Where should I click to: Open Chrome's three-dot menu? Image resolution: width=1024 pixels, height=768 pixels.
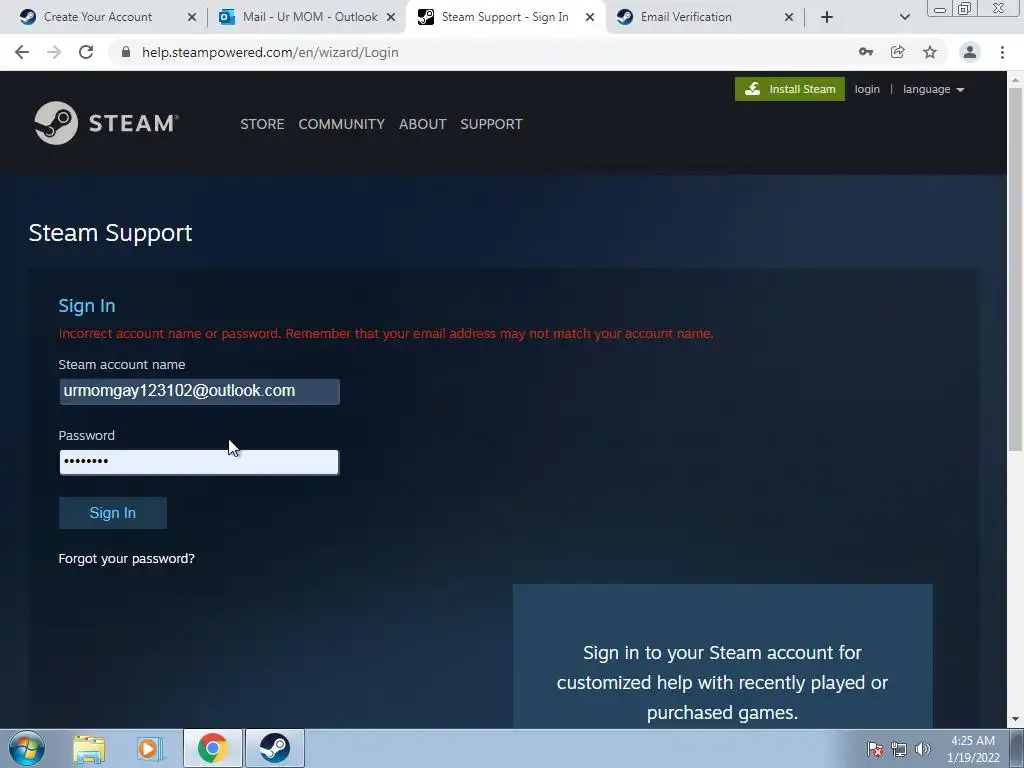click(x=1002, y=52)
